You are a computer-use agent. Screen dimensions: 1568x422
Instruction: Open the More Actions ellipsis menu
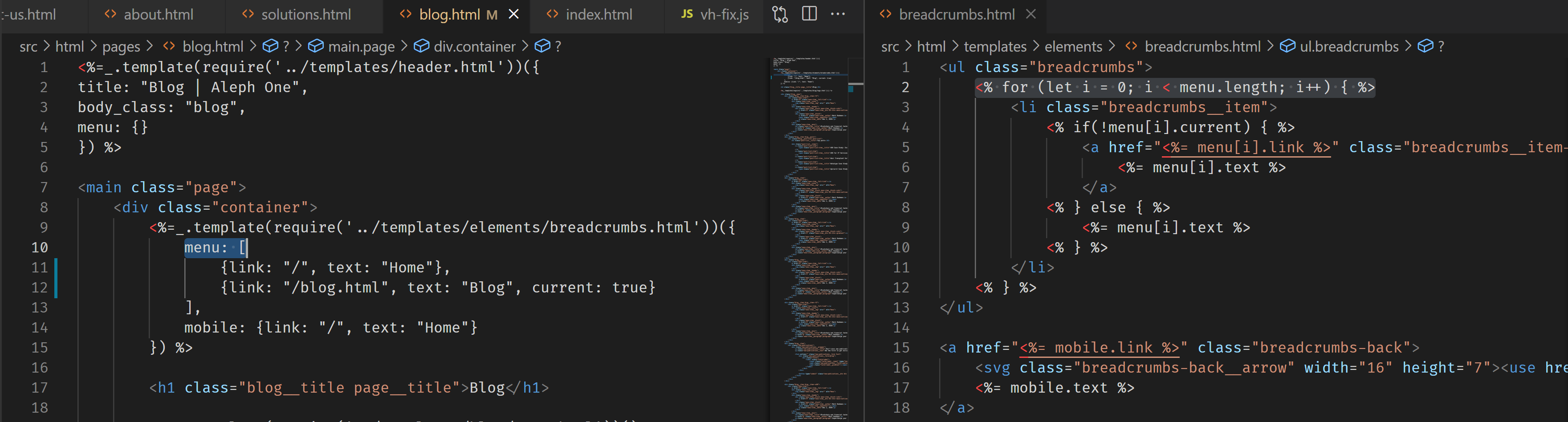[838, 13]
